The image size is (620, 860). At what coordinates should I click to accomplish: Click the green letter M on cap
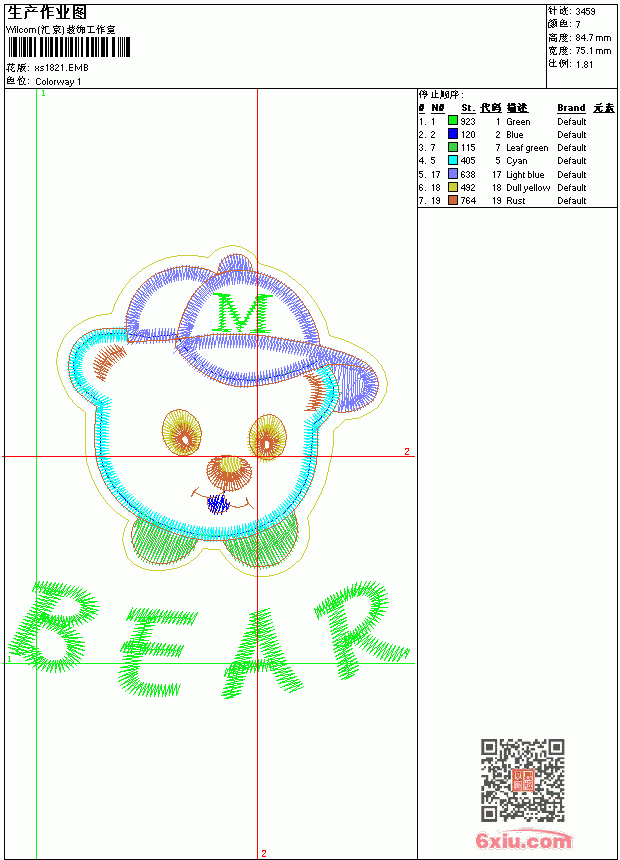click(242, 313)
